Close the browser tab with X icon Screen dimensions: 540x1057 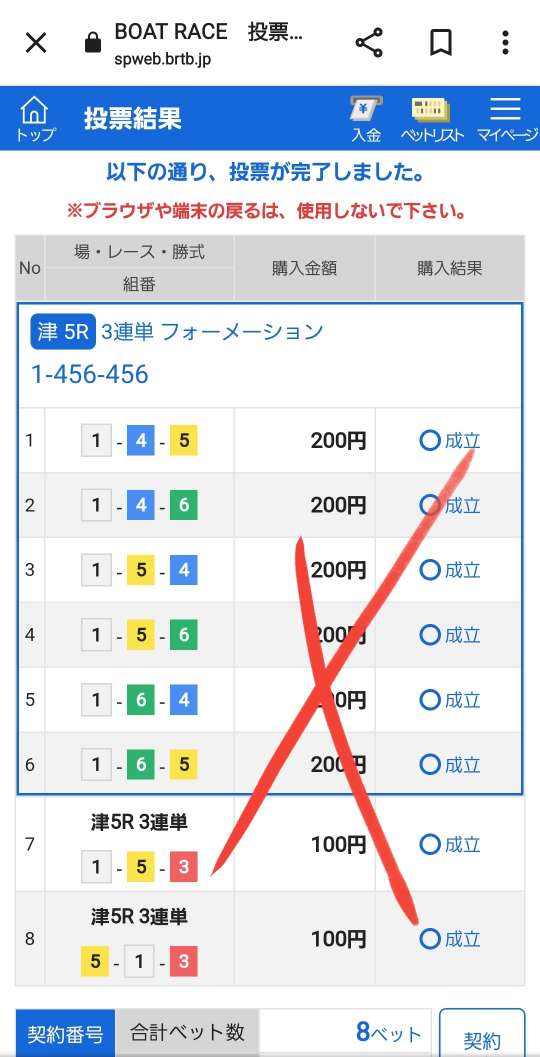(x=36, y=43)
